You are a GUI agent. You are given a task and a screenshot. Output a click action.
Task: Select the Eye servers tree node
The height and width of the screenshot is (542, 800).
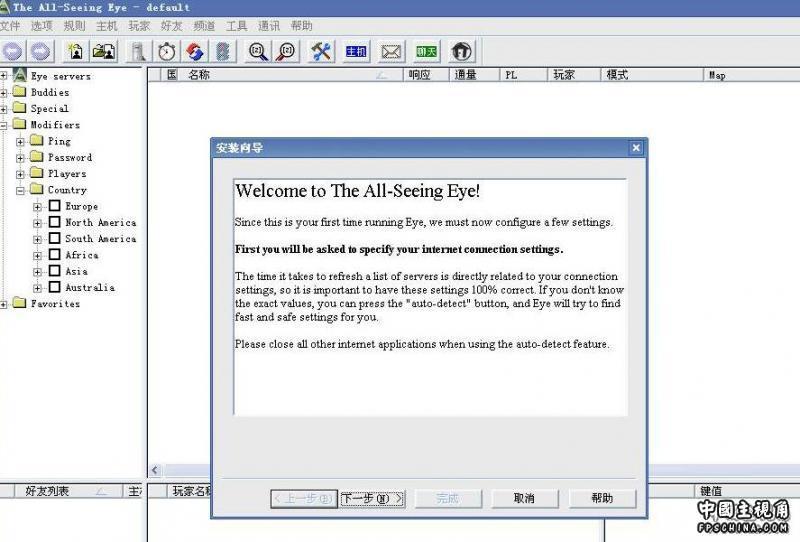(x=61, y=76)
